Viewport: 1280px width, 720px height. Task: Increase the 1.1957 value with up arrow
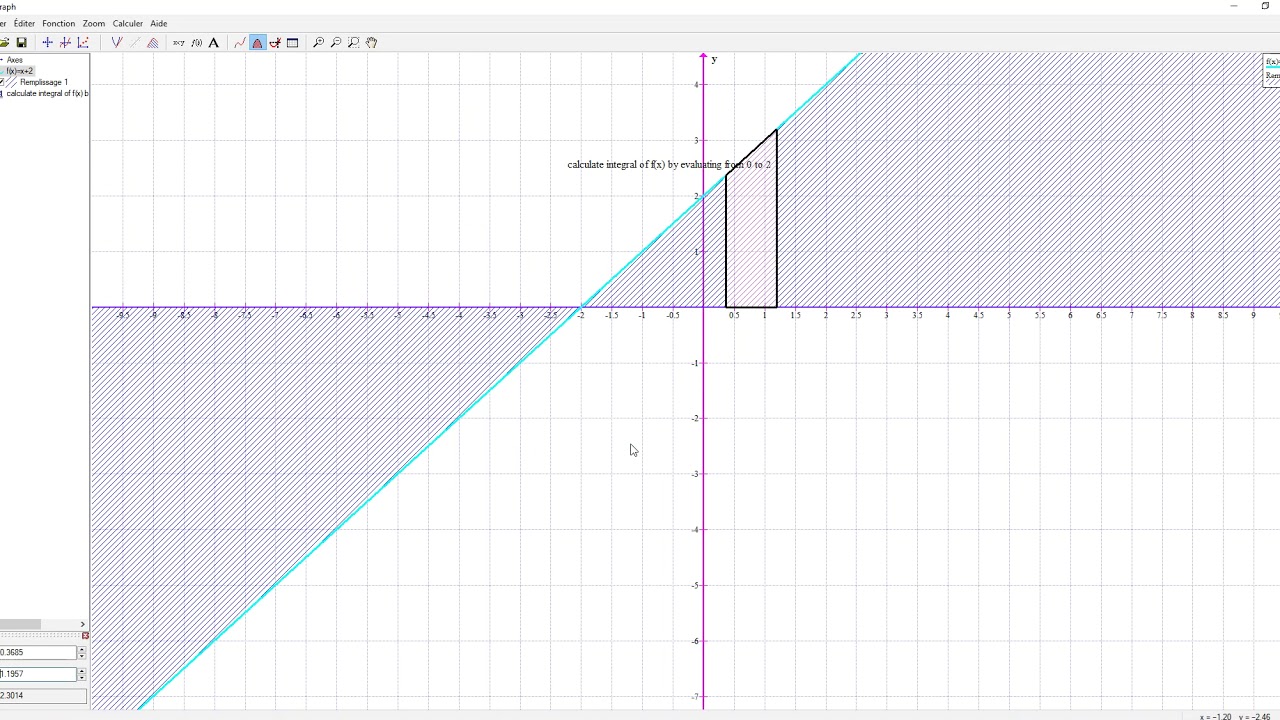point(81,671)
